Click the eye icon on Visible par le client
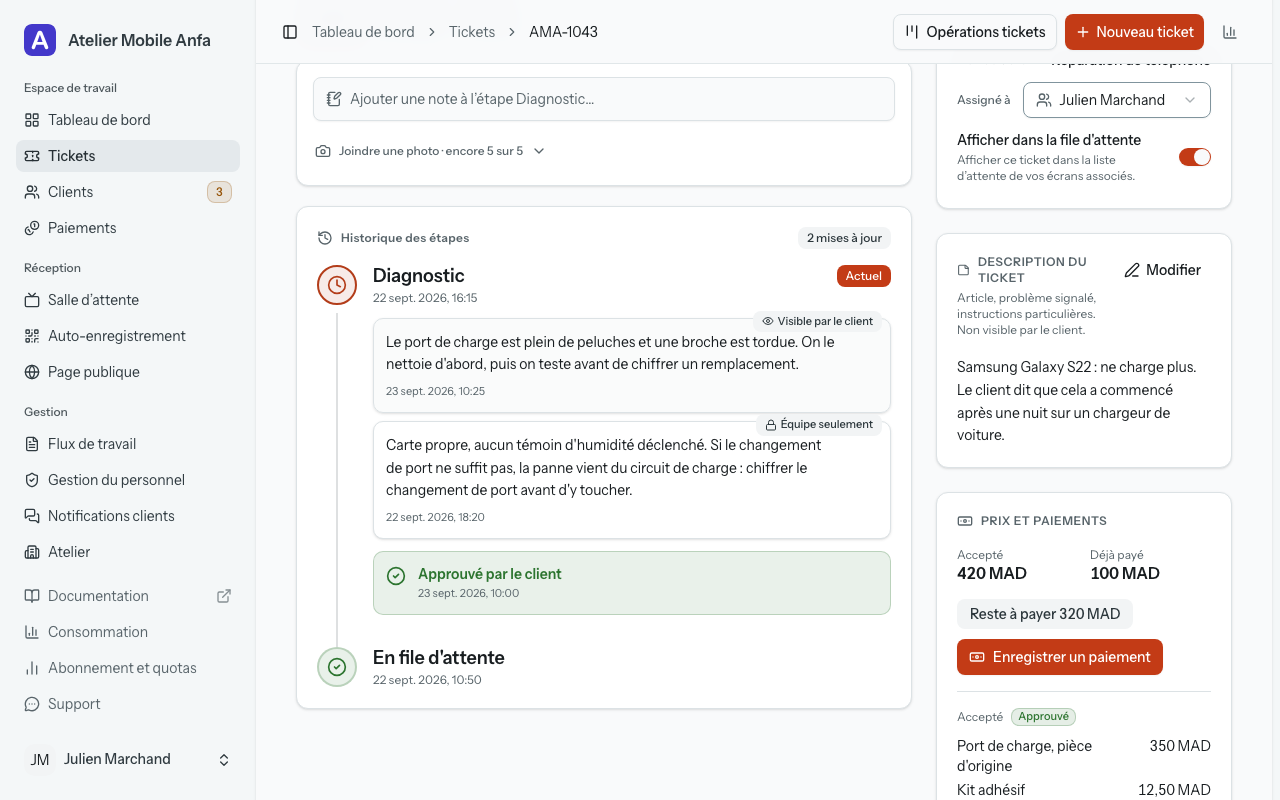 768,322
